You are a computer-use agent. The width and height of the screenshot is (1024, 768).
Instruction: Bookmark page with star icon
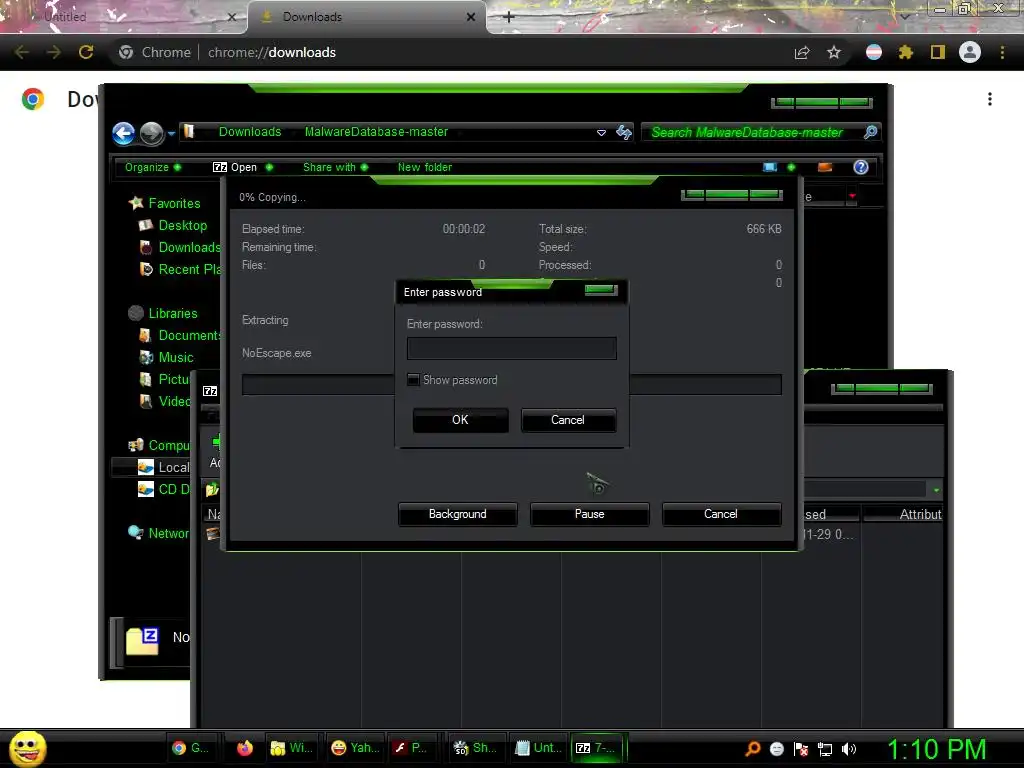tap(834, 53)
